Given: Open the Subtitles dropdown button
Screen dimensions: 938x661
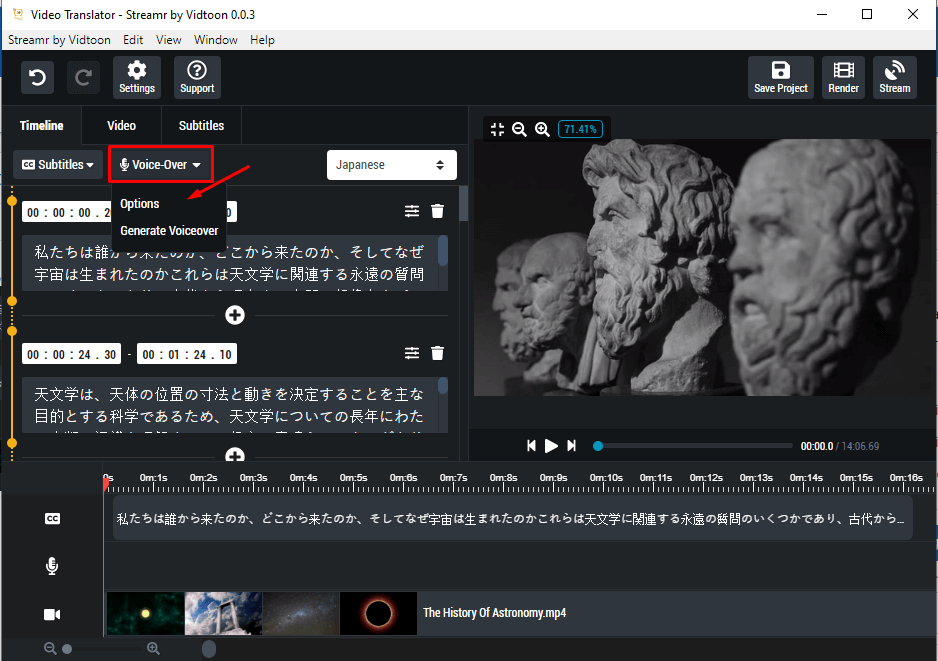Looking at the screenshot, I should (x=58, y=165).
